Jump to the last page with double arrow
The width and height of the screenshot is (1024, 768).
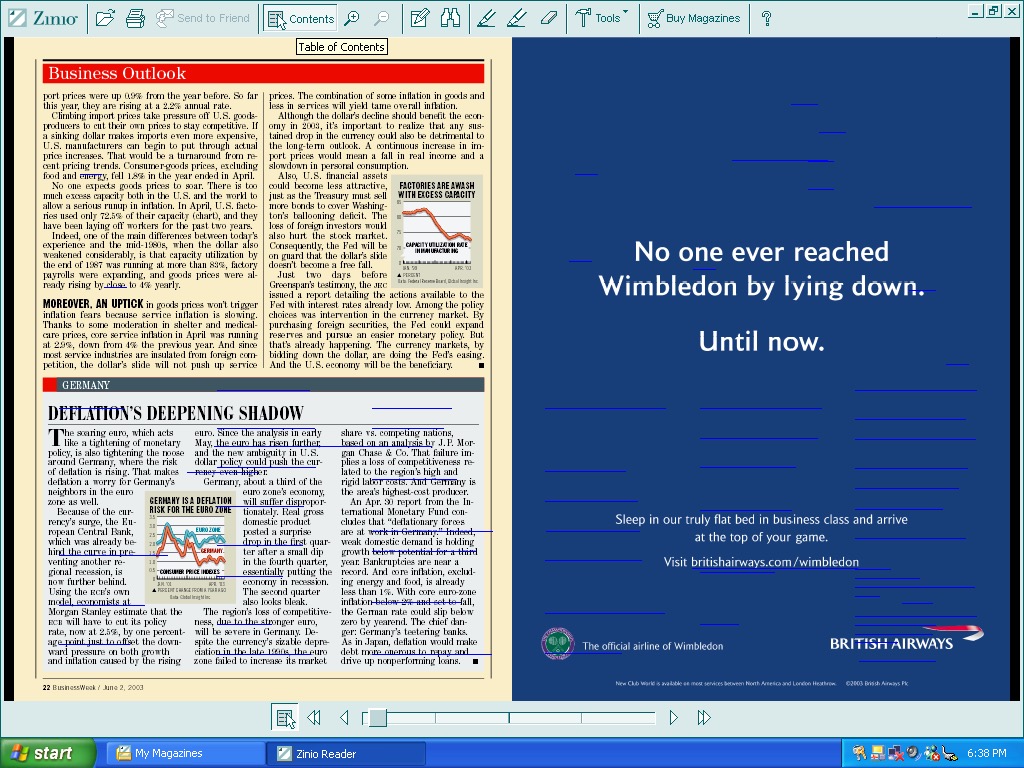704,717
